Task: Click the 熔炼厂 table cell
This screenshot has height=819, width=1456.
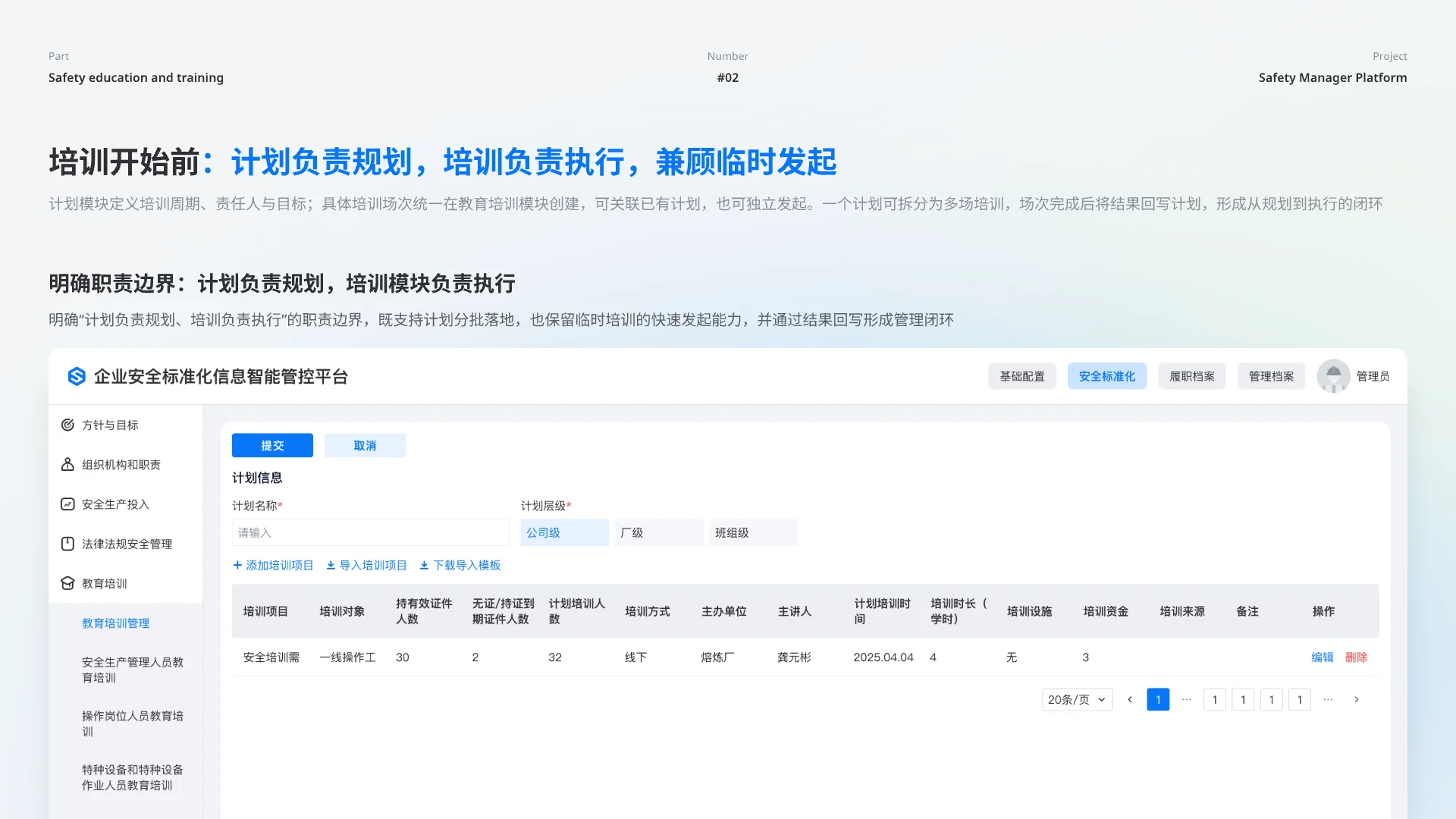Action: click(x=717, y=657)
